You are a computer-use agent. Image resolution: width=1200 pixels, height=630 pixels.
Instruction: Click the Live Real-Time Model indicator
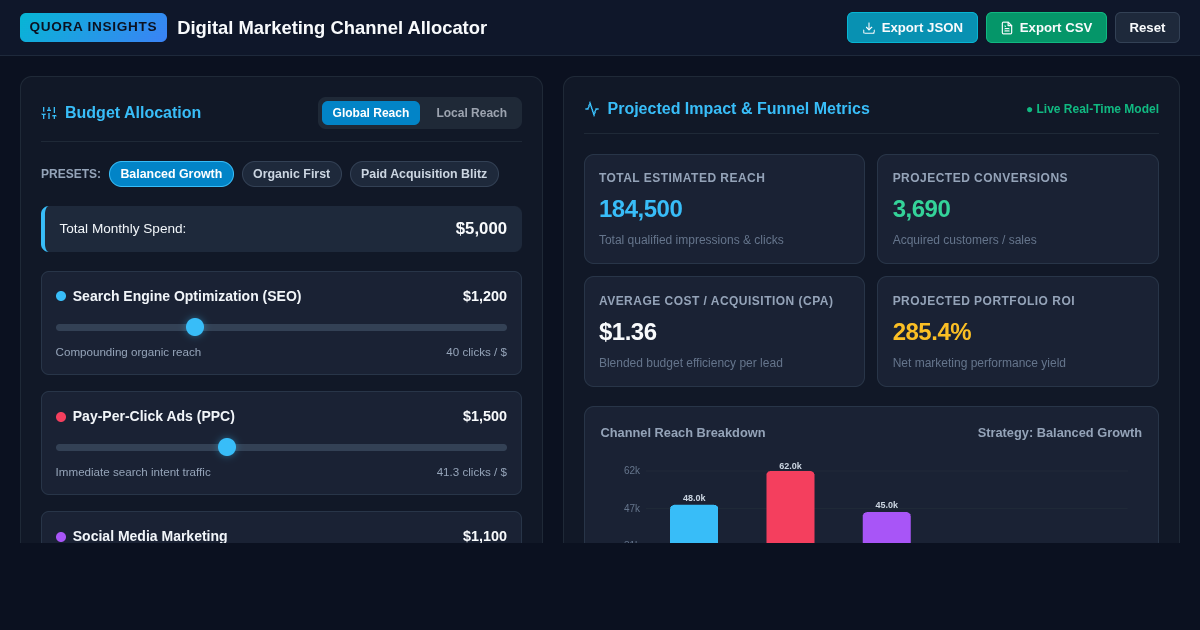coord(1092,109)
